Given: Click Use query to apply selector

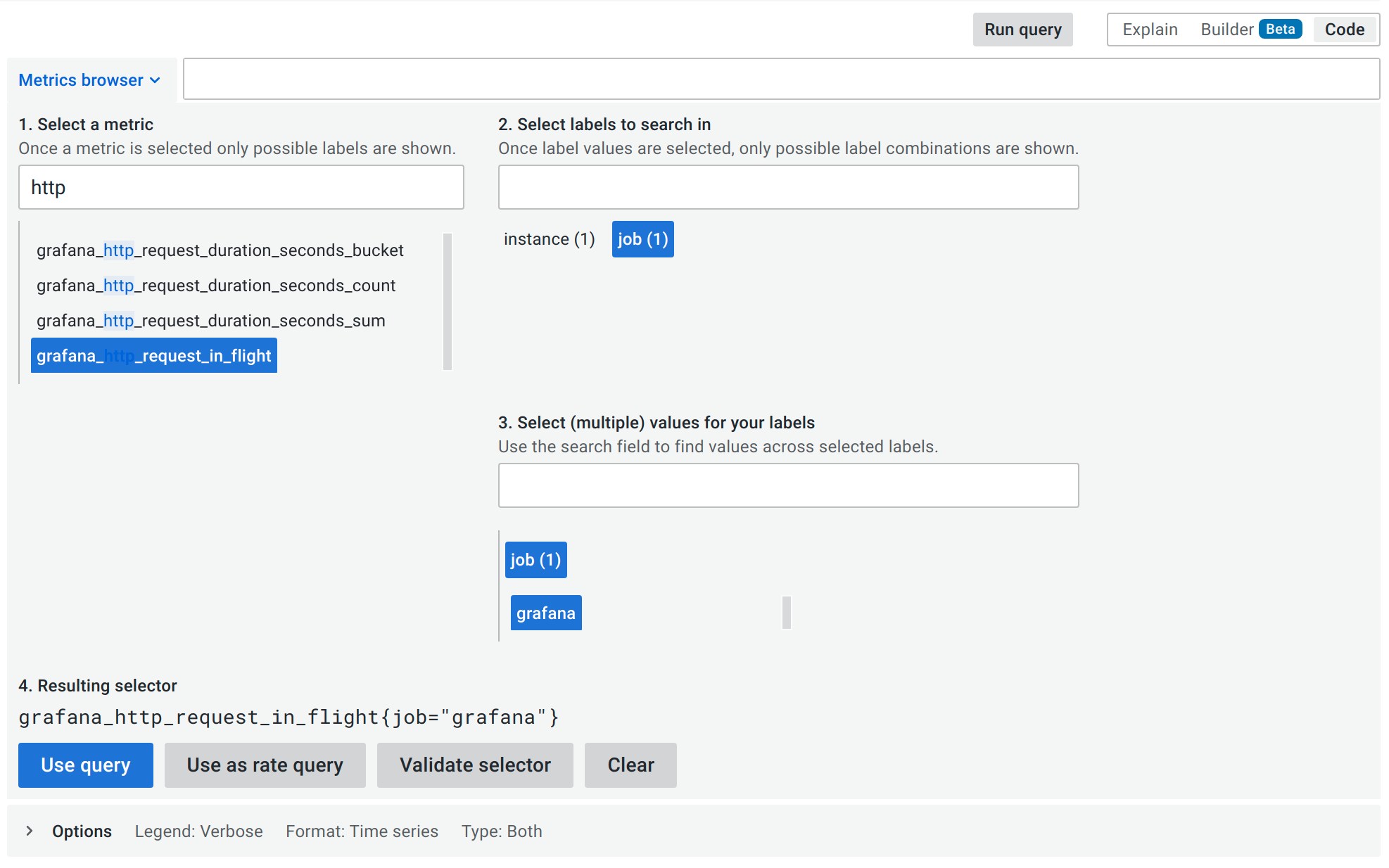Looking at the screenshot, I should 85,765.
